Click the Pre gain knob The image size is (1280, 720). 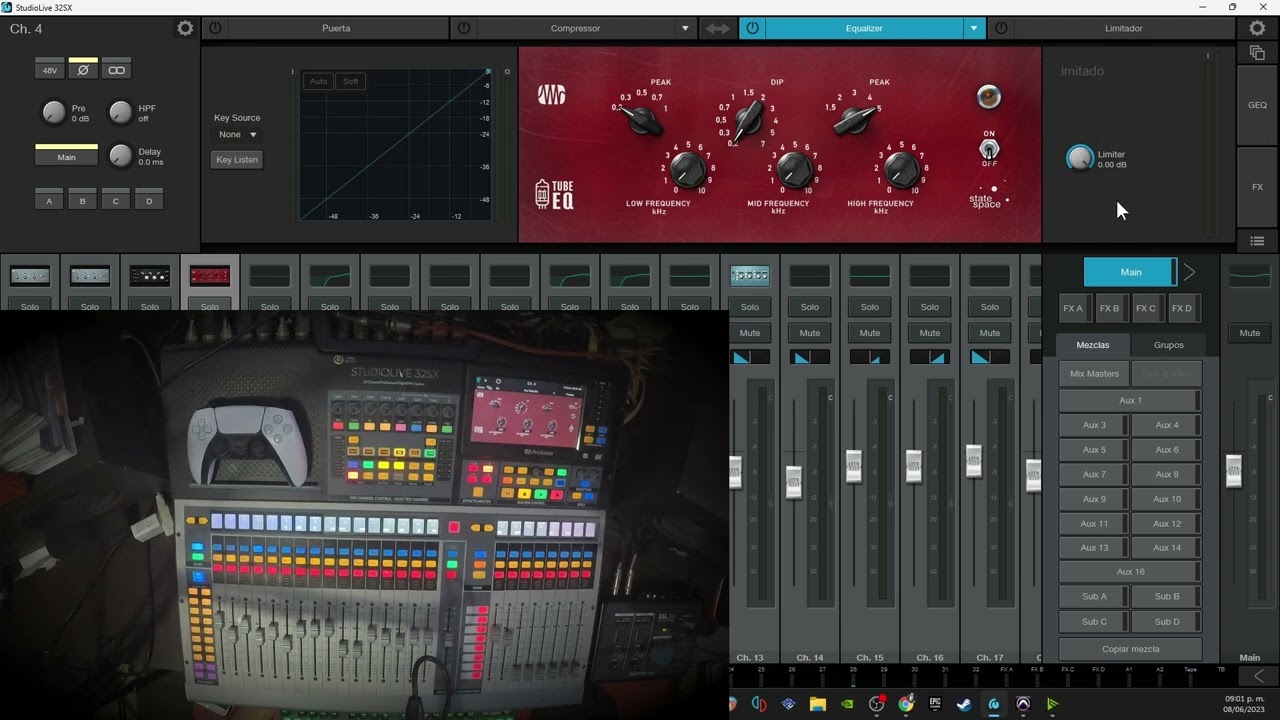pos(53,112)
